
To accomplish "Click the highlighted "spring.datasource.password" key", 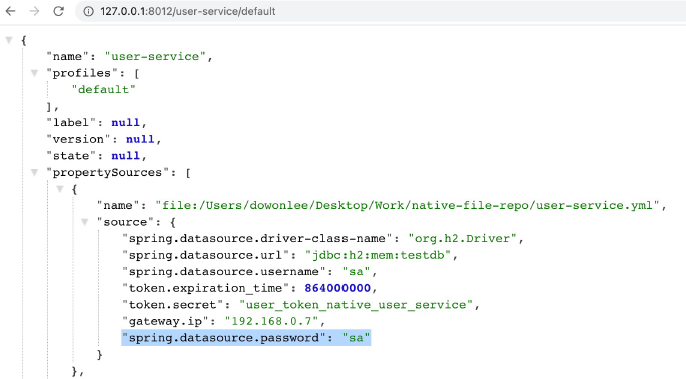I will tap(224, 338).
